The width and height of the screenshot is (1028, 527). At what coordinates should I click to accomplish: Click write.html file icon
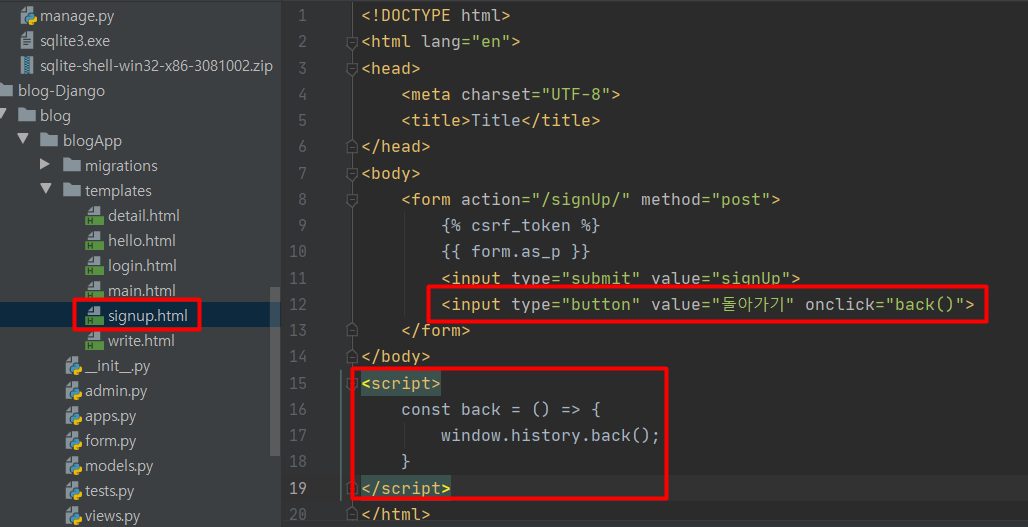tap(94, 340)
